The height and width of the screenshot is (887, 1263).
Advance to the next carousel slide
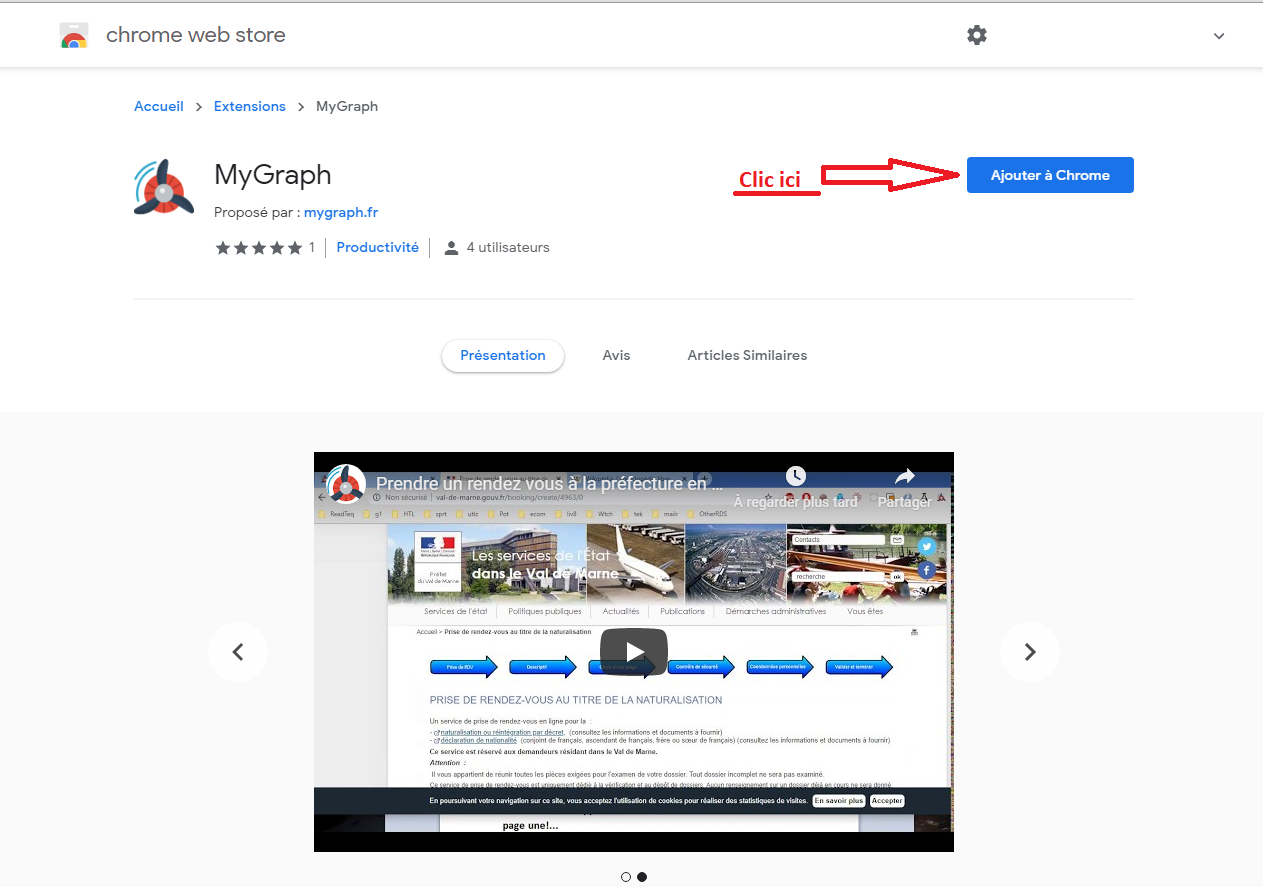1030,652
